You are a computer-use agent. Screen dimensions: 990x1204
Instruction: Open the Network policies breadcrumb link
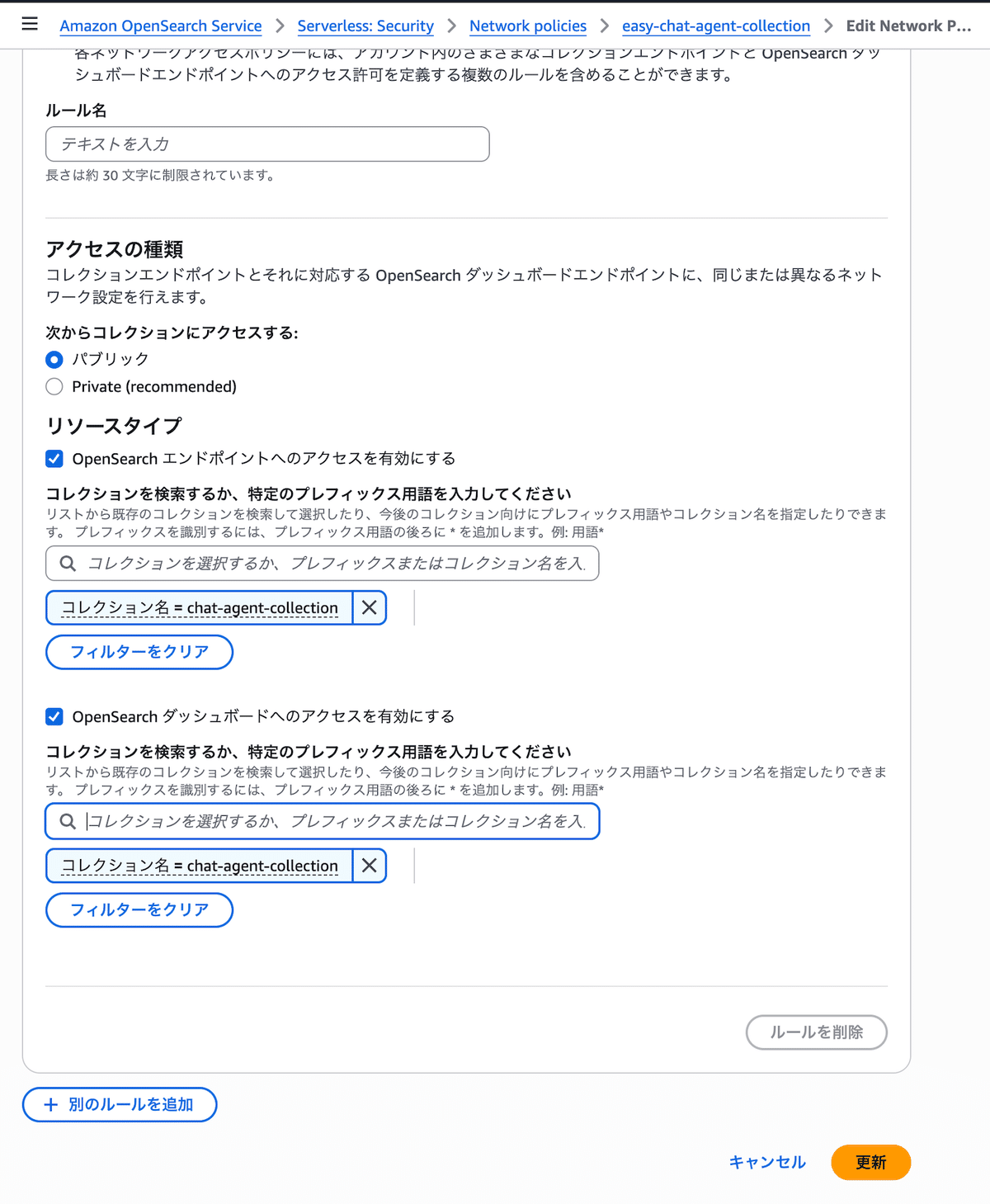pos(527,26)
